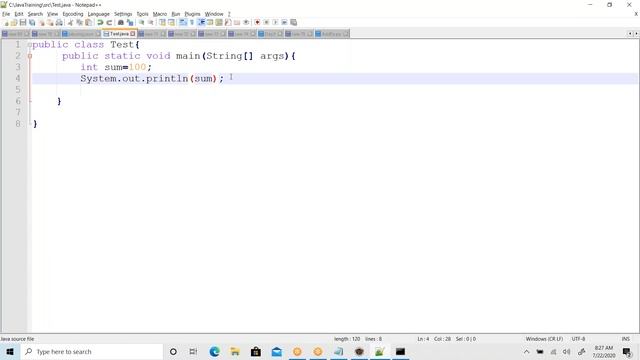640x360 pixels.
Task: Toggle synchronized horizontal scrolling
Action: pos(171,22)
